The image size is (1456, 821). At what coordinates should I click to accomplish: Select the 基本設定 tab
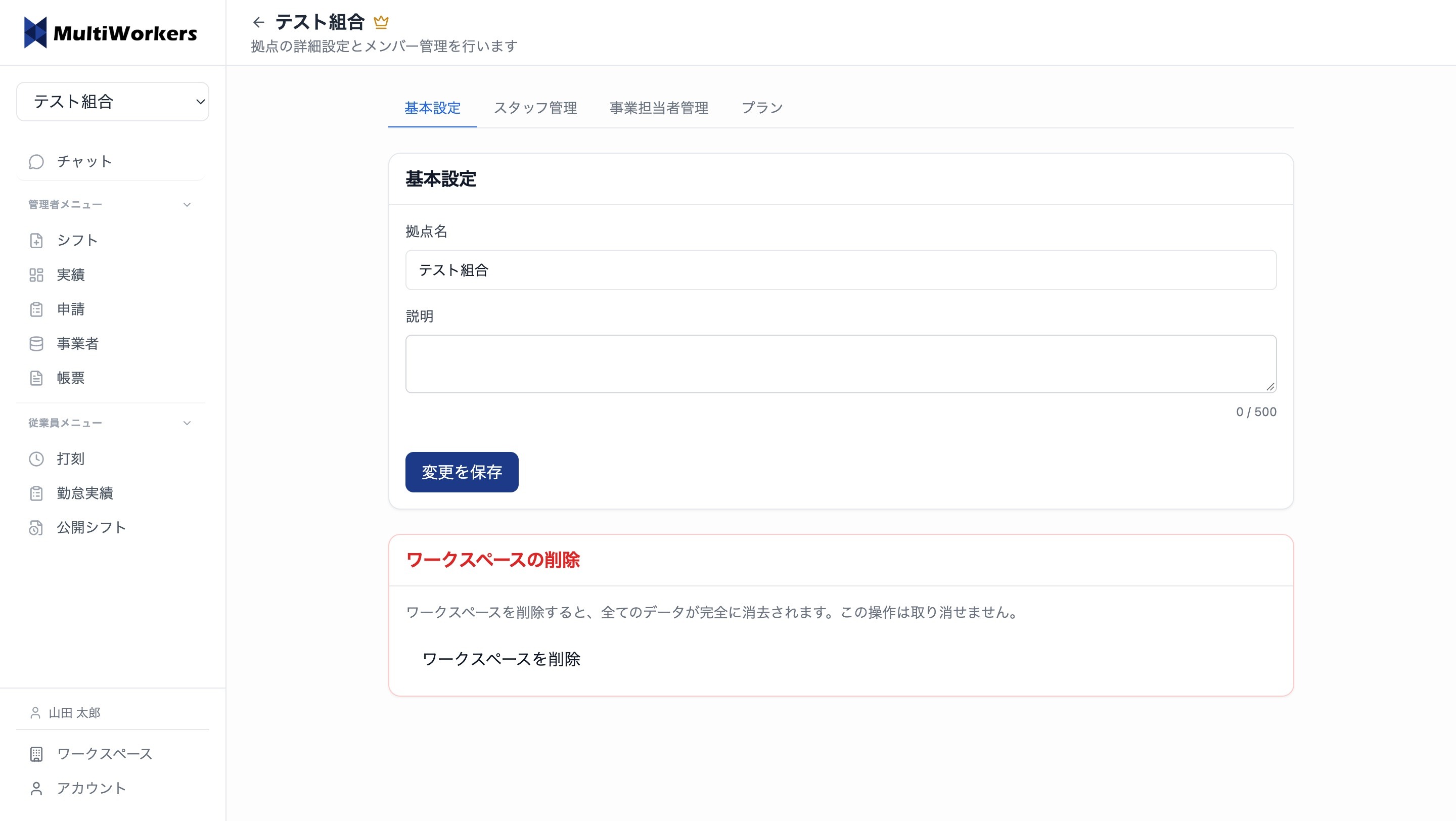[432, 108]
